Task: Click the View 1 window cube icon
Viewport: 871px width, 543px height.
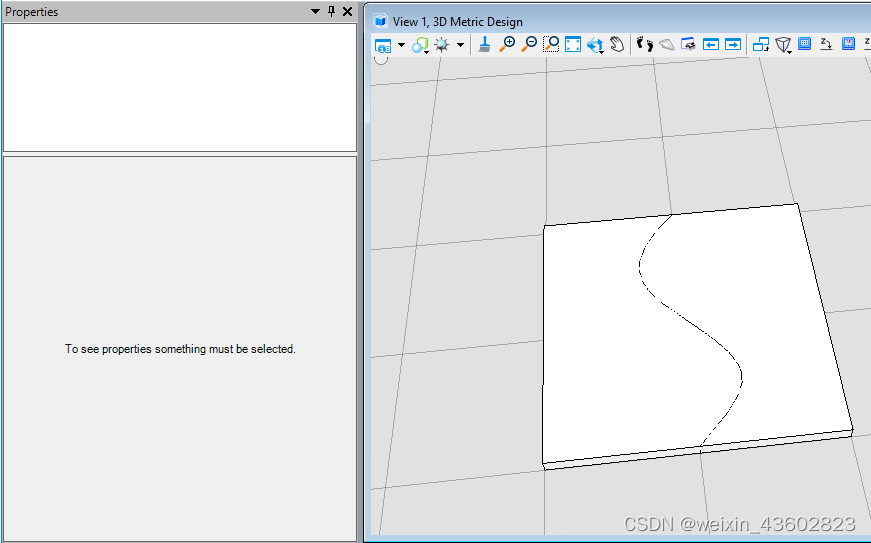Action: pos(381,21)
